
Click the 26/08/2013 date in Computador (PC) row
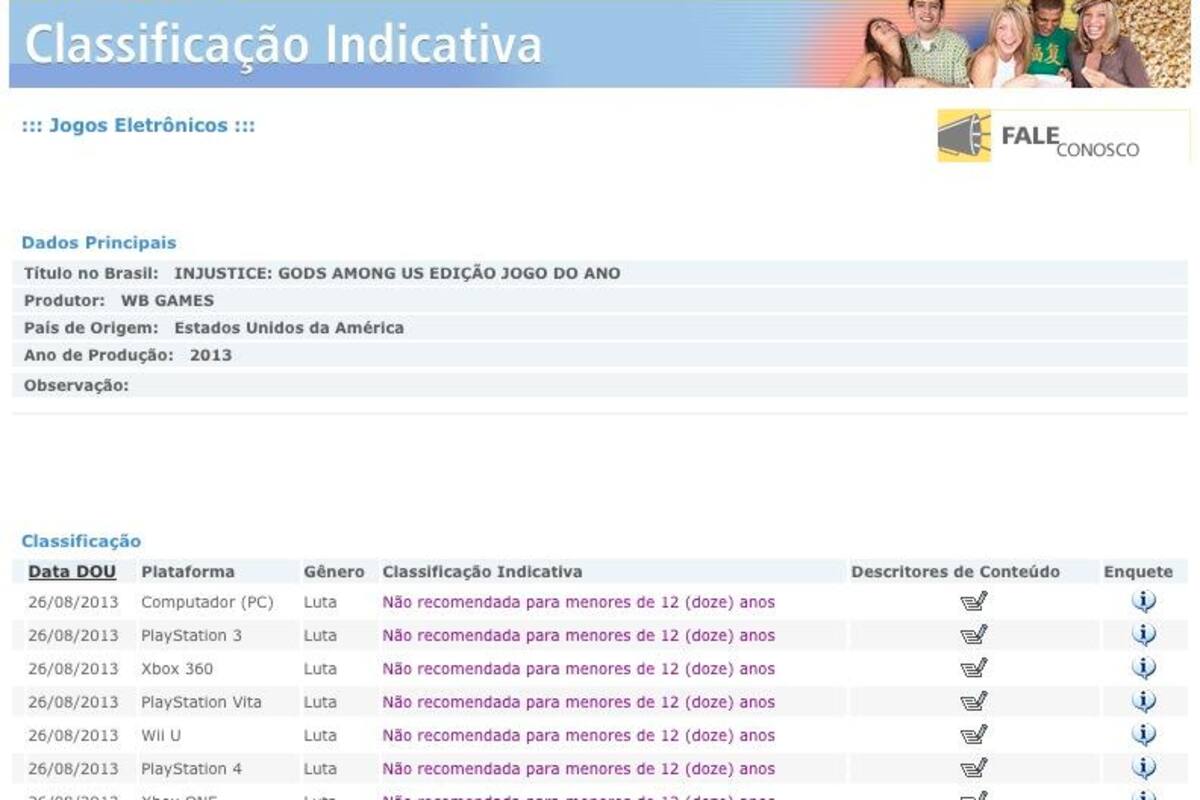[x=73, y=602]
